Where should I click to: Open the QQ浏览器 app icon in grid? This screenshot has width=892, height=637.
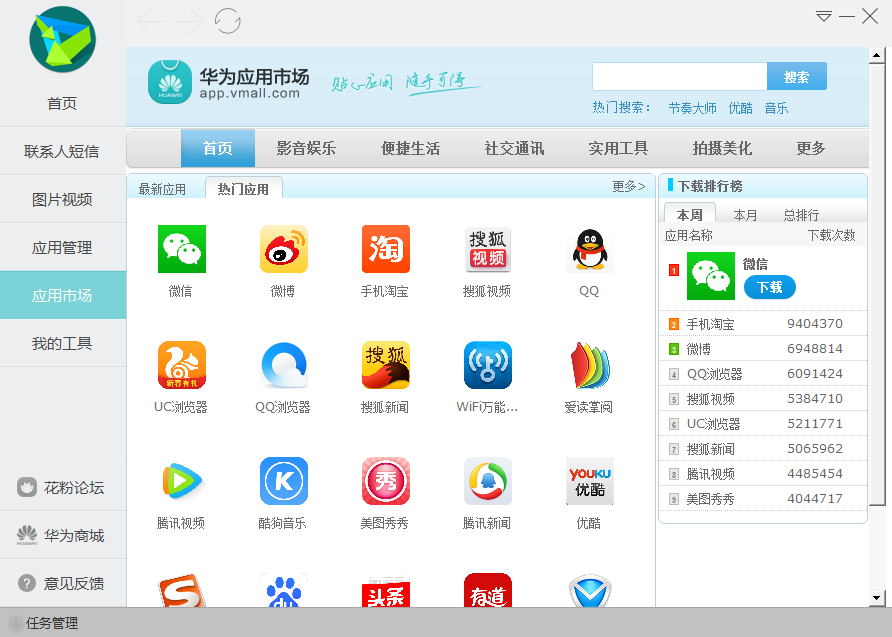(284, 365)
